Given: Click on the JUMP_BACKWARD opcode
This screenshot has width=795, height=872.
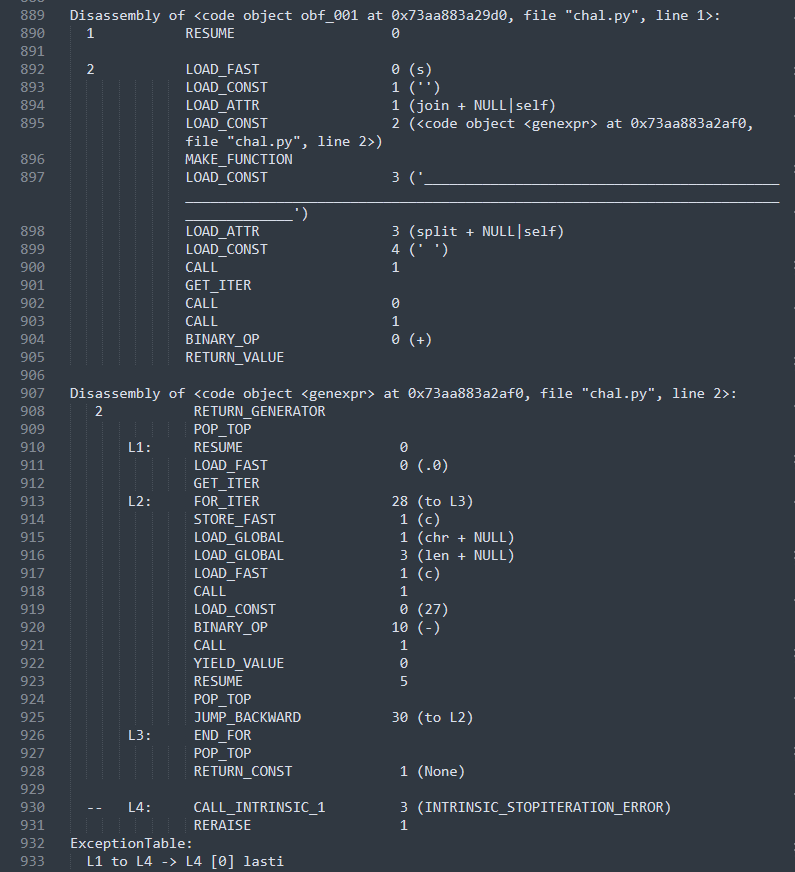Looking at the screenshot, I should (x=247, y=718).
